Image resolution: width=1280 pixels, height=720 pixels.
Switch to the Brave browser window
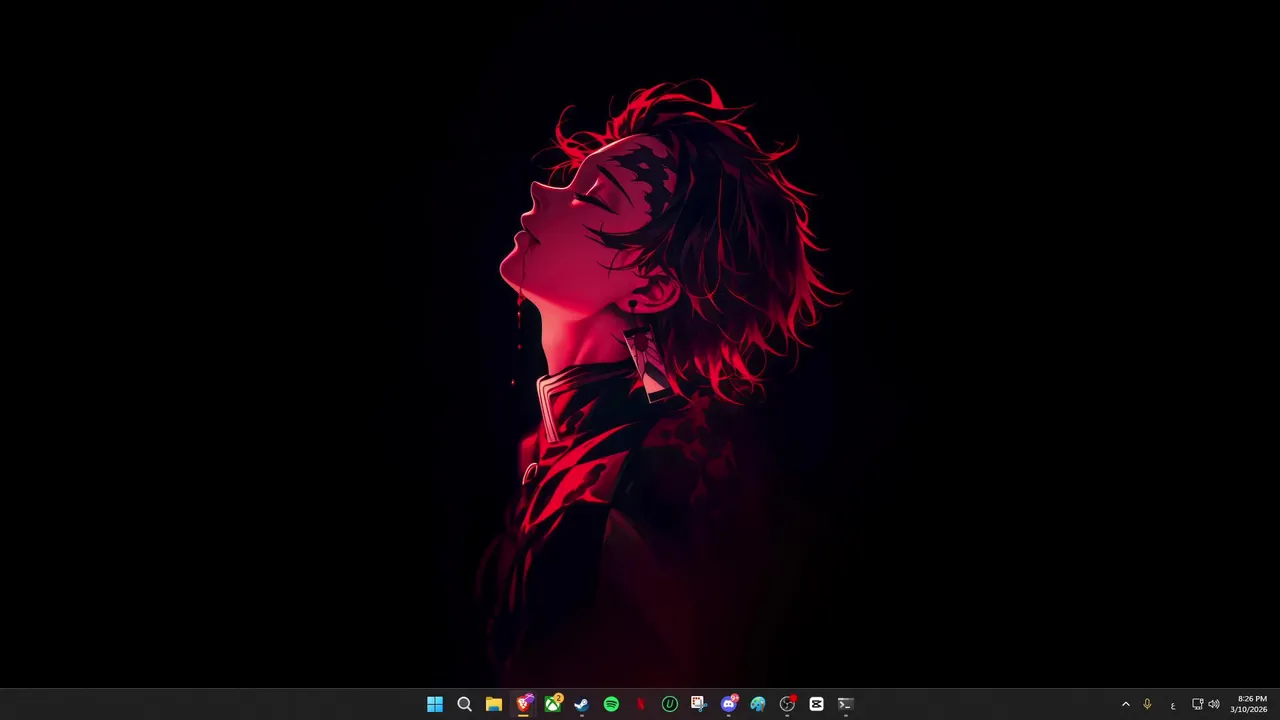(x=523, y=704)
